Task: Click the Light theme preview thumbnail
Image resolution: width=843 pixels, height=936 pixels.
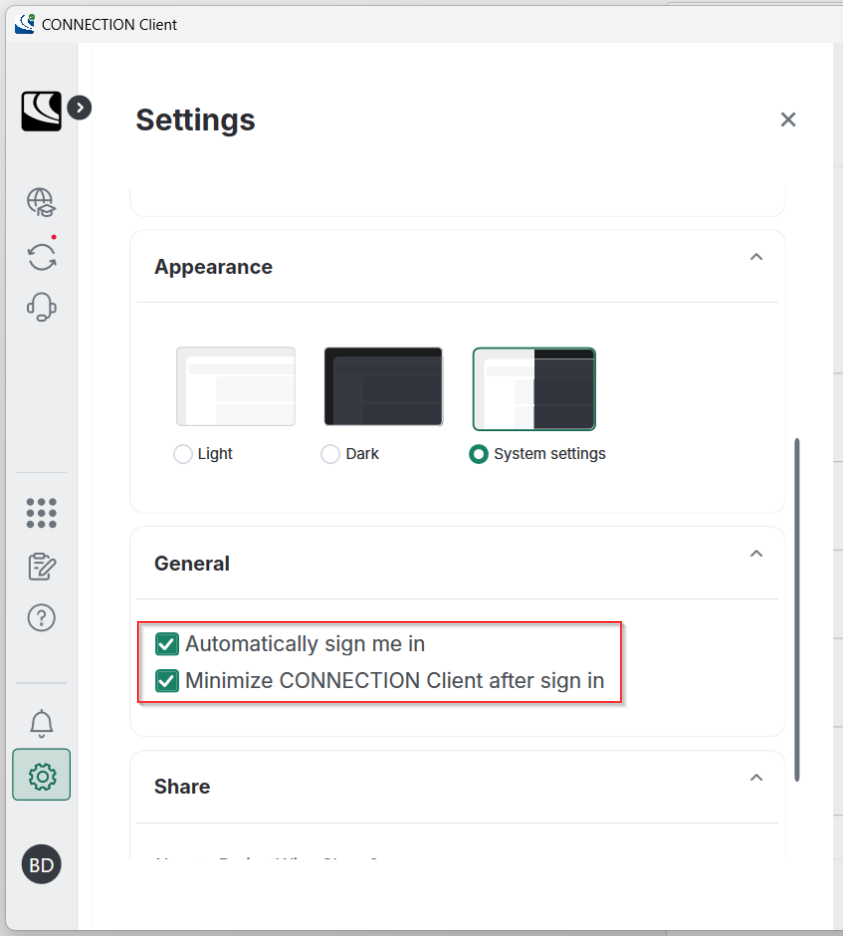Action: click(236, 386)
